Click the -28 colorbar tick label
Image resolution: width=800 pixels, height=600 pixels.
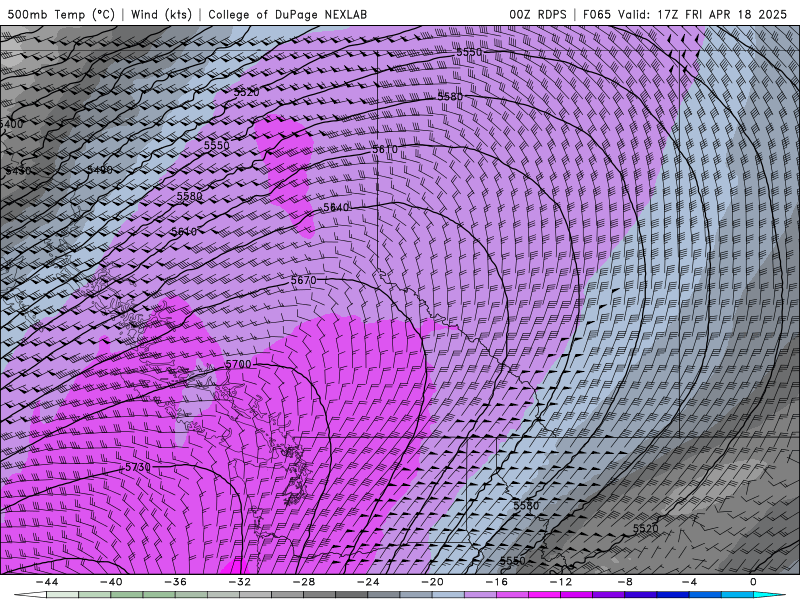[304, 582]
